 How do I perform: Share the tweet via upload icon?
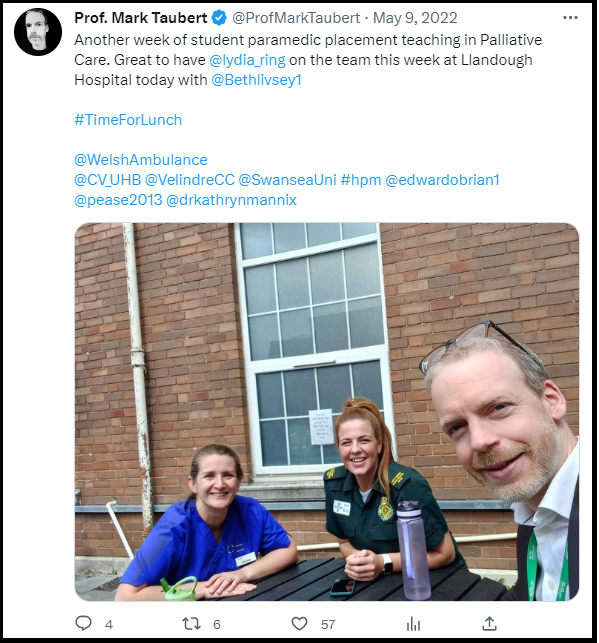pos(490,624)
